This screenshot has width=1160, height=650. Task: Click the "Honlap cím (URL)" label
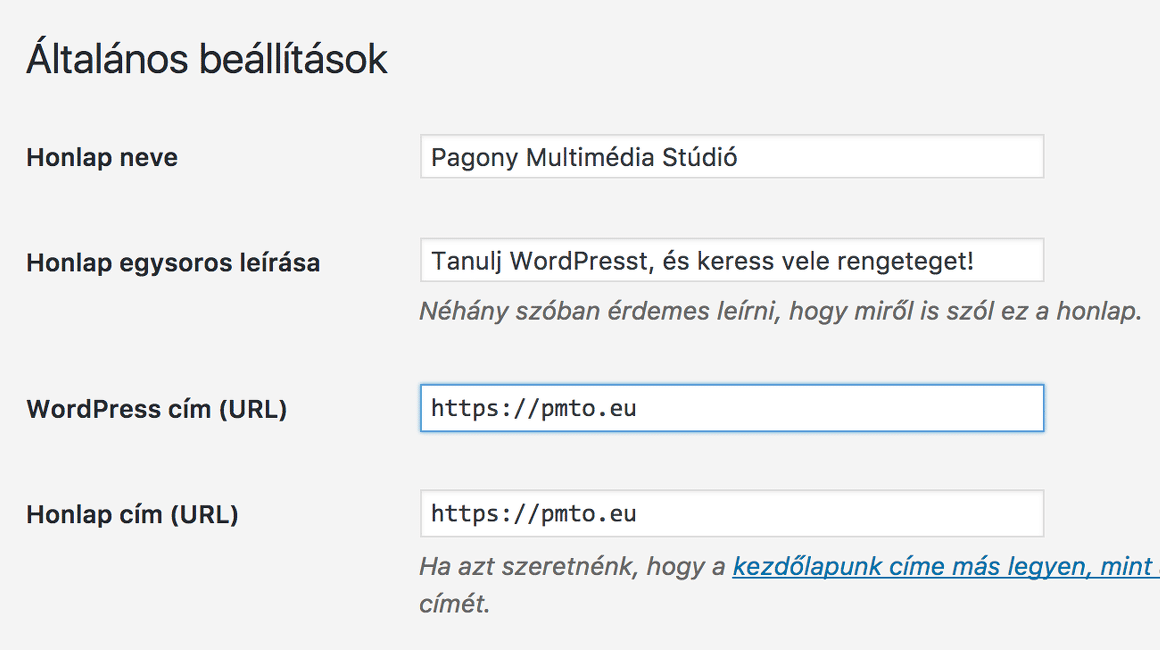[132, 515]
